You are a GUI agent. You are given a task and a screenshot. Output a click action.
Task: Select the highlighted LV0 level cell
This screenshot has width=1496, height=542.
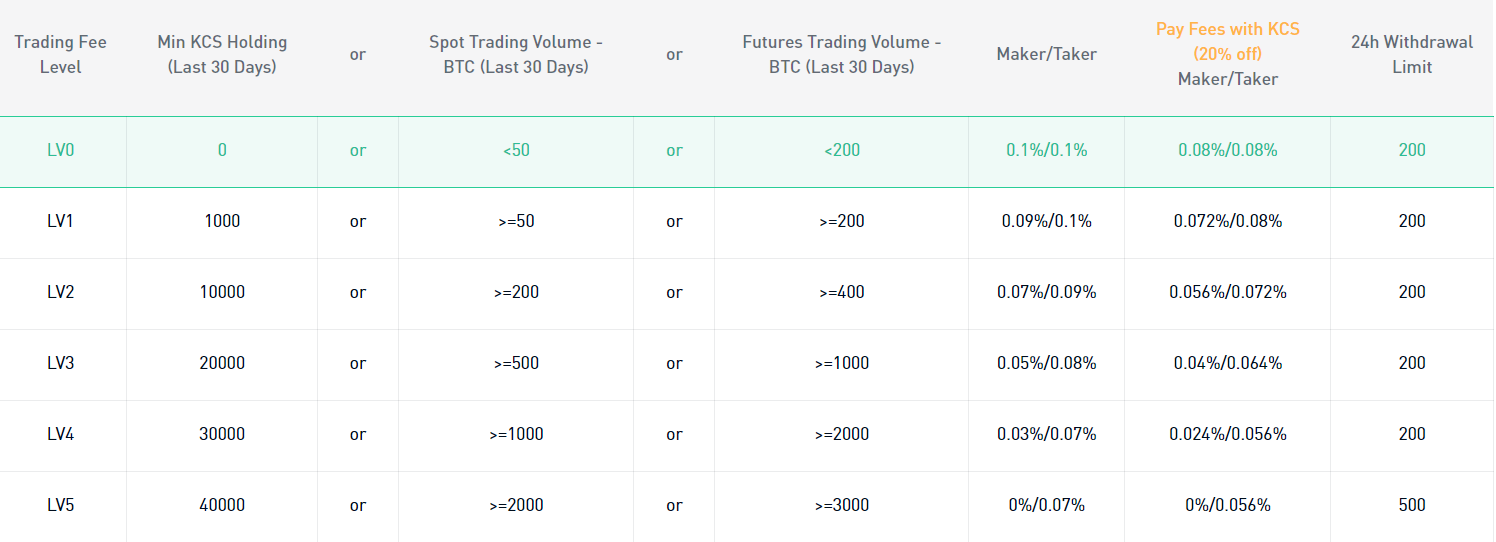point(61,150)
